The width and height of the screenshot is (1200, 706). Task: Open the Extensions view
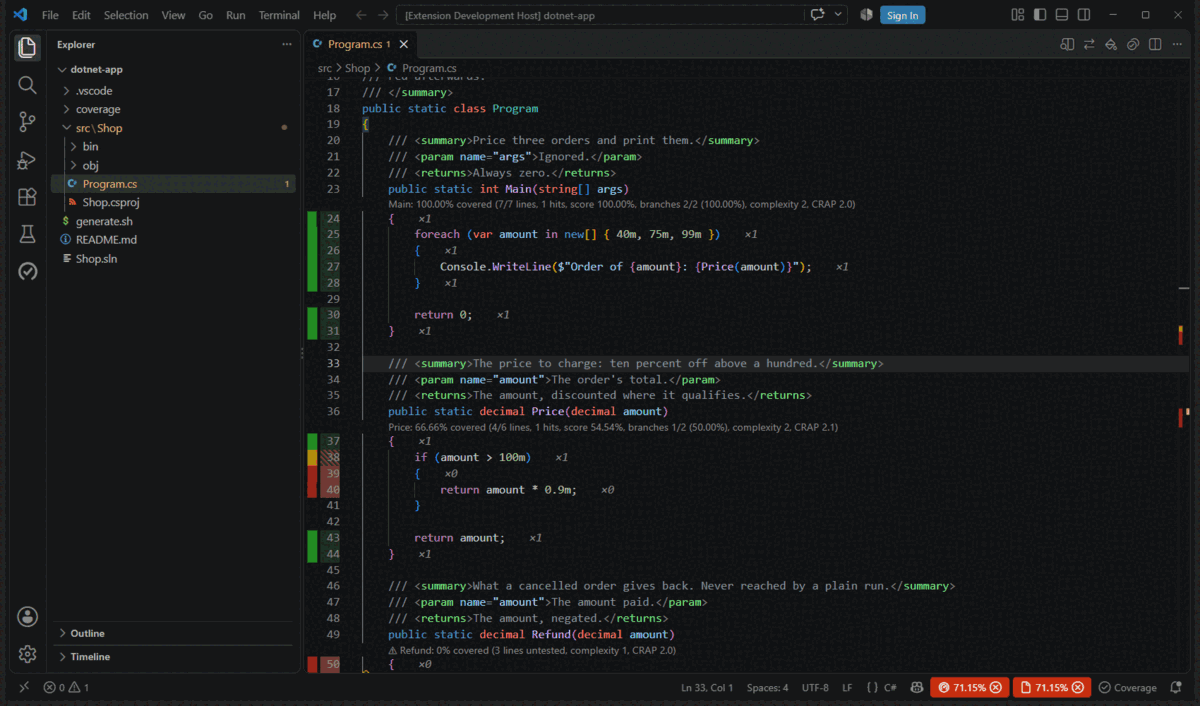pos(27,197)
